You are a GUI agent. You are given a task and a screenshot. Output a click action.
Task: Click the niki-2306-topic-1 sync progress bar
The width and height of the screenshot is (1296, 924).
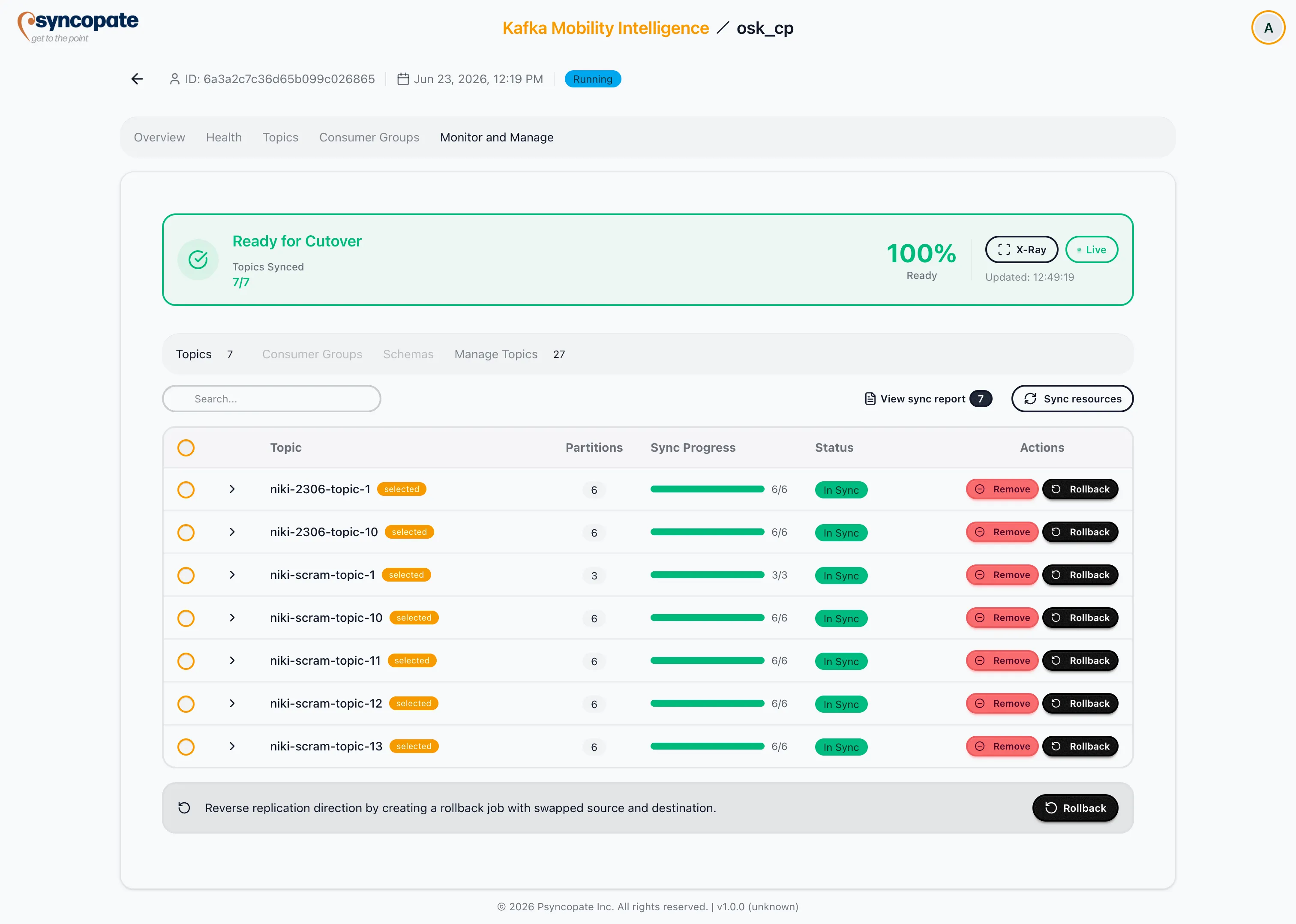(x=707, y=489)
